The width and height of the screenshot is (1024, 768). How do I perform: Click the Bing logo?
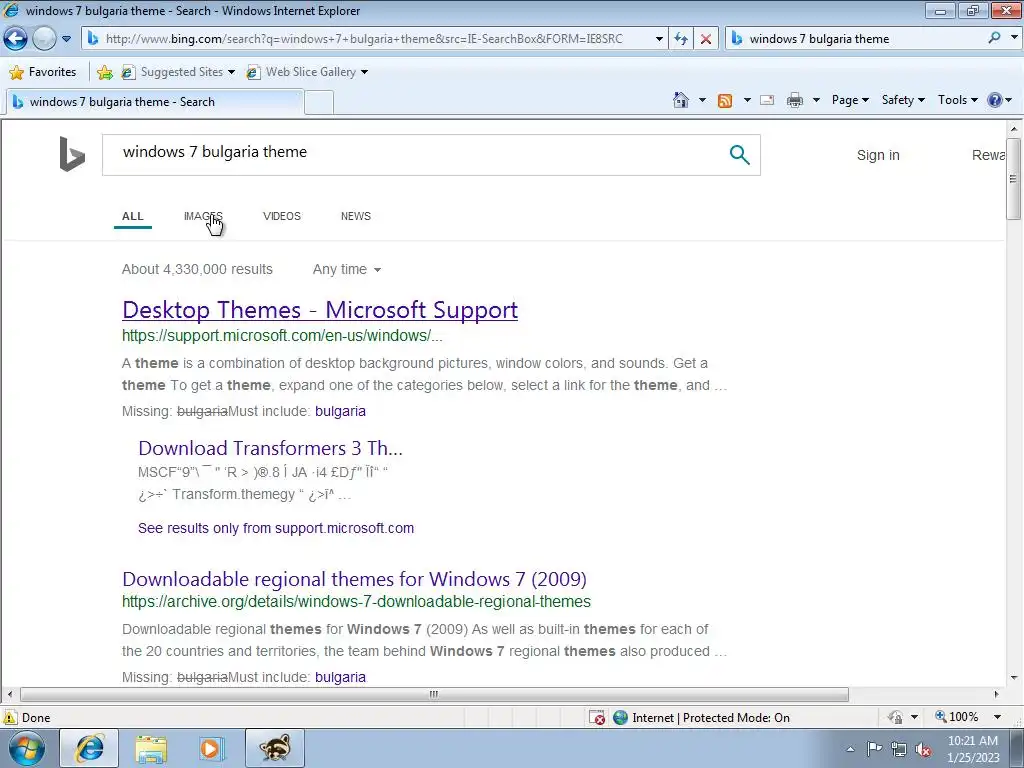(x=72, y=154)
